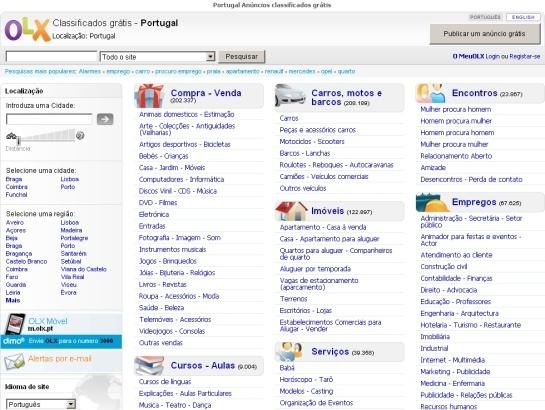Open Fotografia - Imagem - Som category

[180, 238]
